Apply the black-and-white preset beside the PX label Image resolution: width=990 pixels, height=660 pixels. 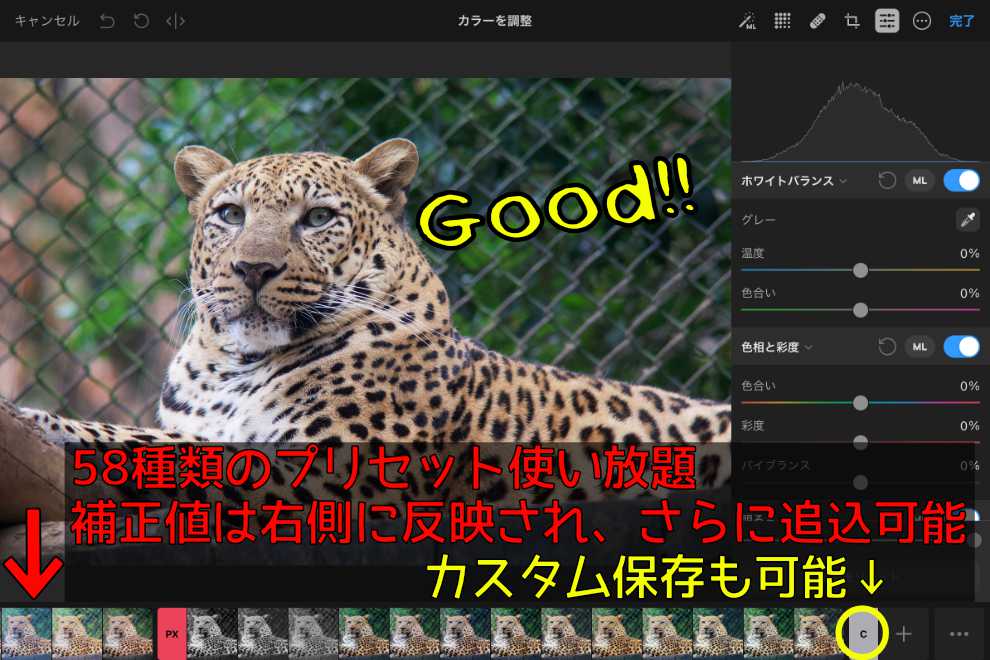point(212,634)
